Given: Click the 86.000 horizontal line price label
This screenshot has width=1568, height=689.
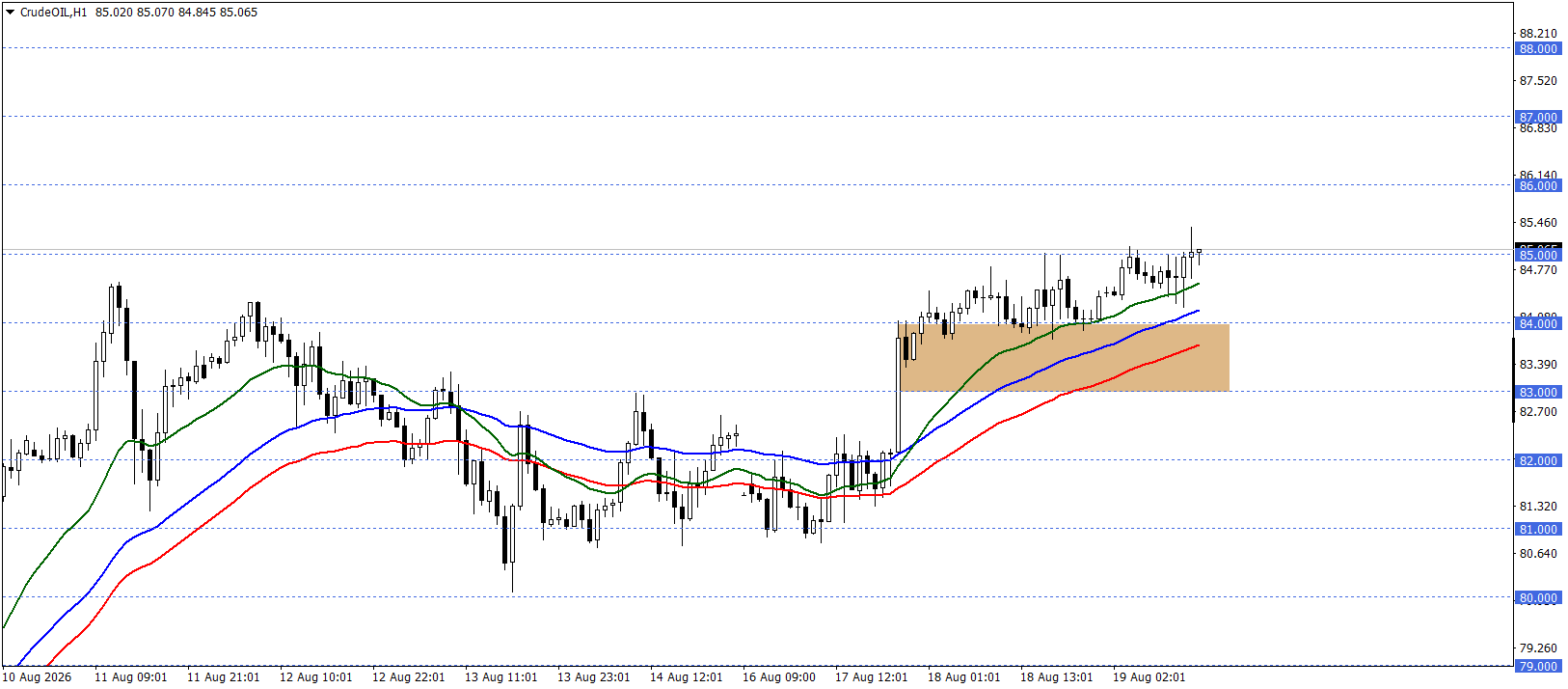Looking at the screenshot, I should click(1538, 185).
